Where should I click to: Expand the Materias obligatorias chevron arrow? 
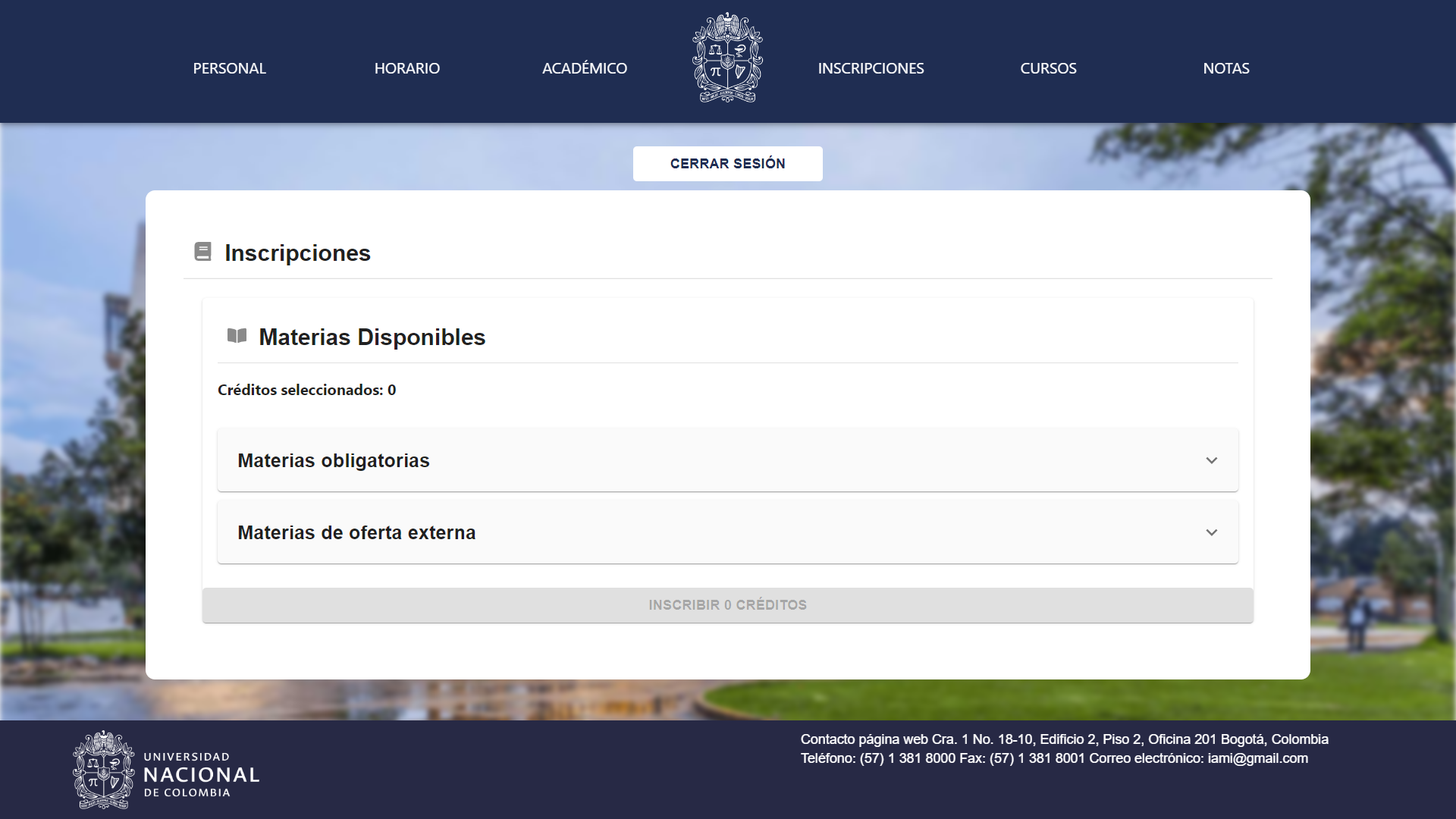1211,460
